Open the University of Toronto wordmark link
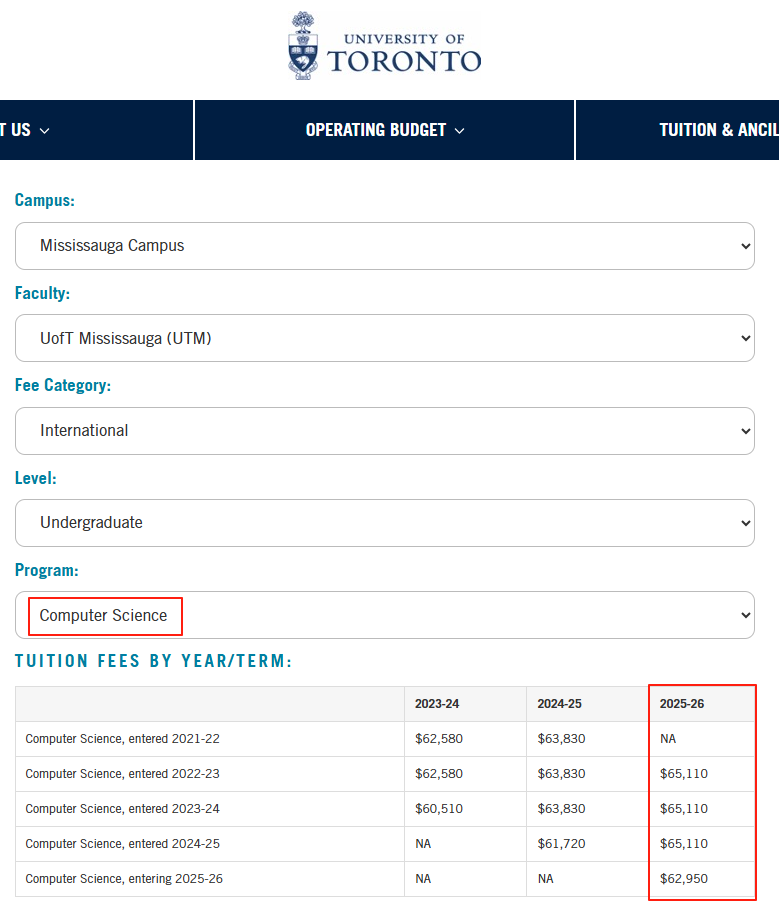This screenshot has width=779, height=920. 404,53
